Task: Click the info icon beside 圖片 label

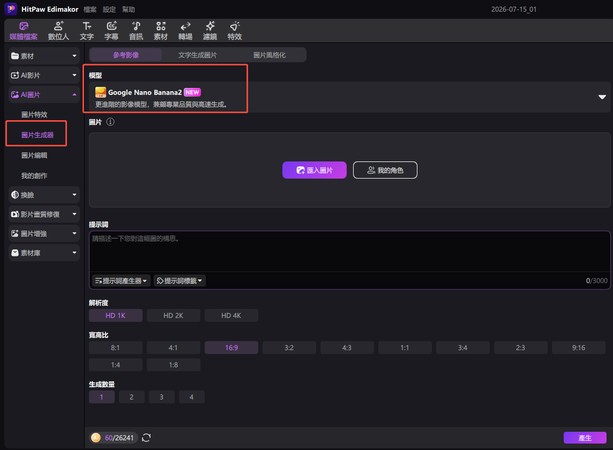Action: [x=111, y=122]
